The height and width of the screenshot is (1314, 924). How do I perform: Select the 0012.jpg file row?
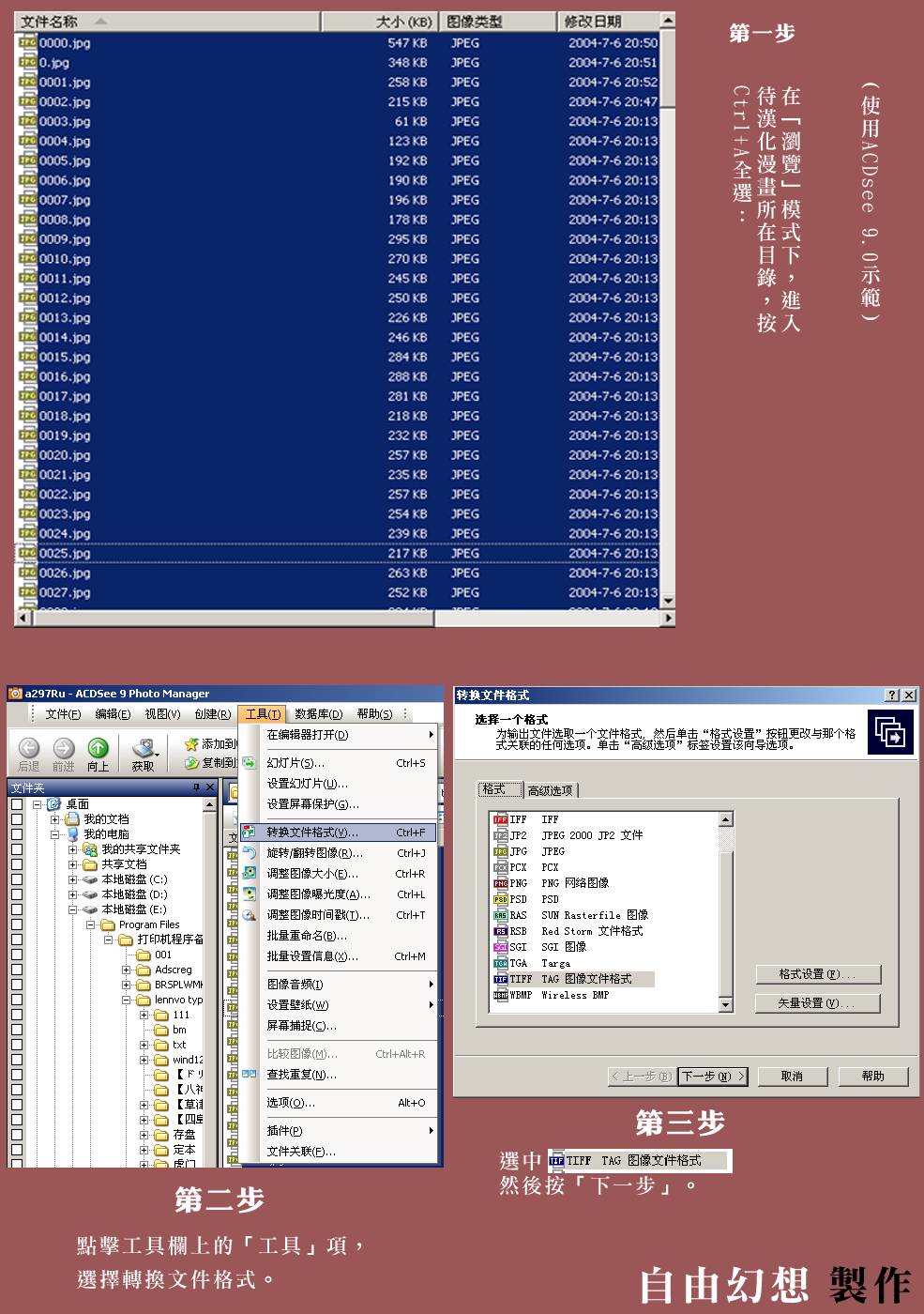click(x=66, y=298)
